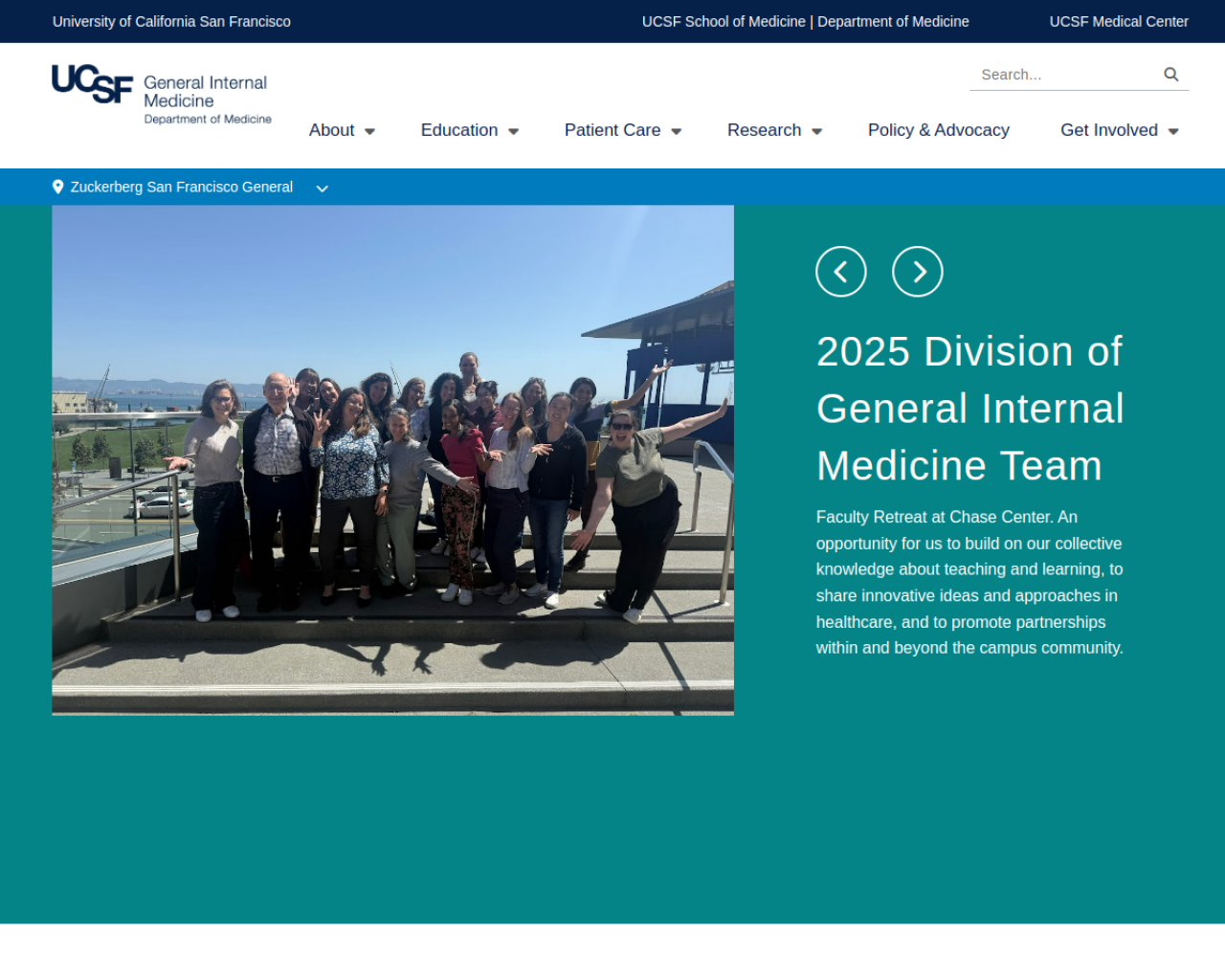Open University of California San Francisco link
The image size is (1225, 980).
[171, 21]
